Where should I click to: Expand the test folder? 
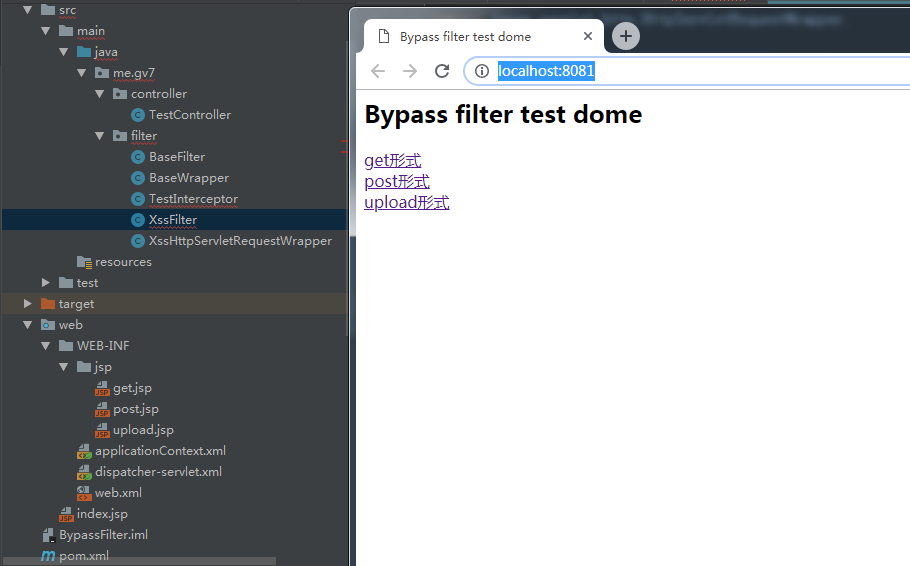click(x=46, y=283)
